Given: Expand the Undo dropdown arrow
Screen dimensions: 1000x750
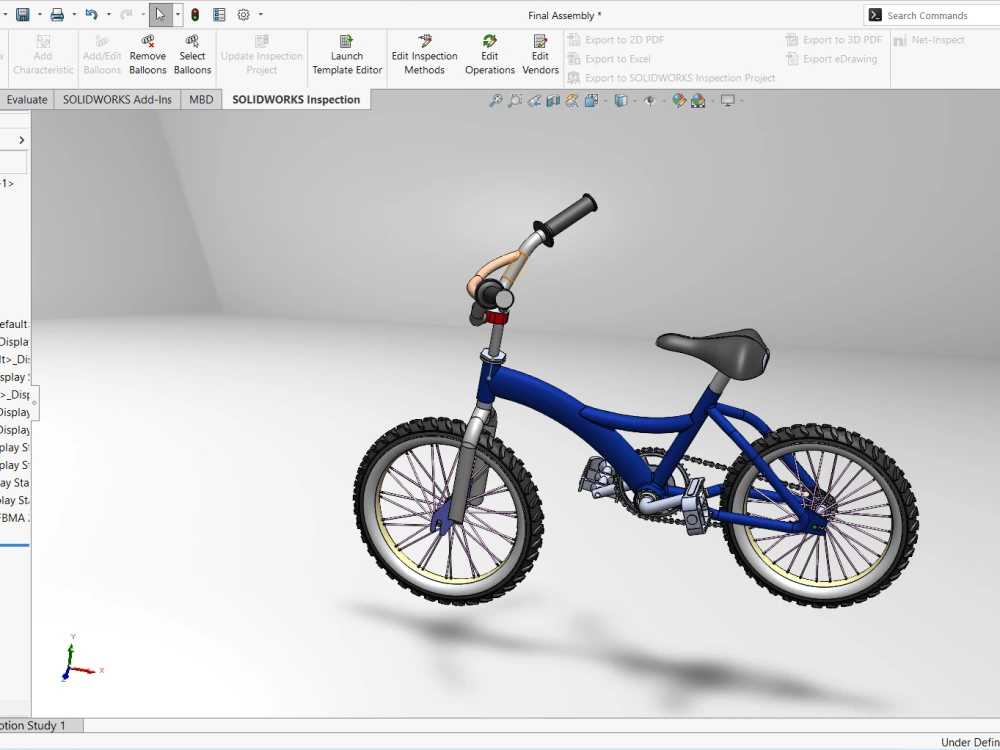Looking at the screenshot, I should (109, 14).
